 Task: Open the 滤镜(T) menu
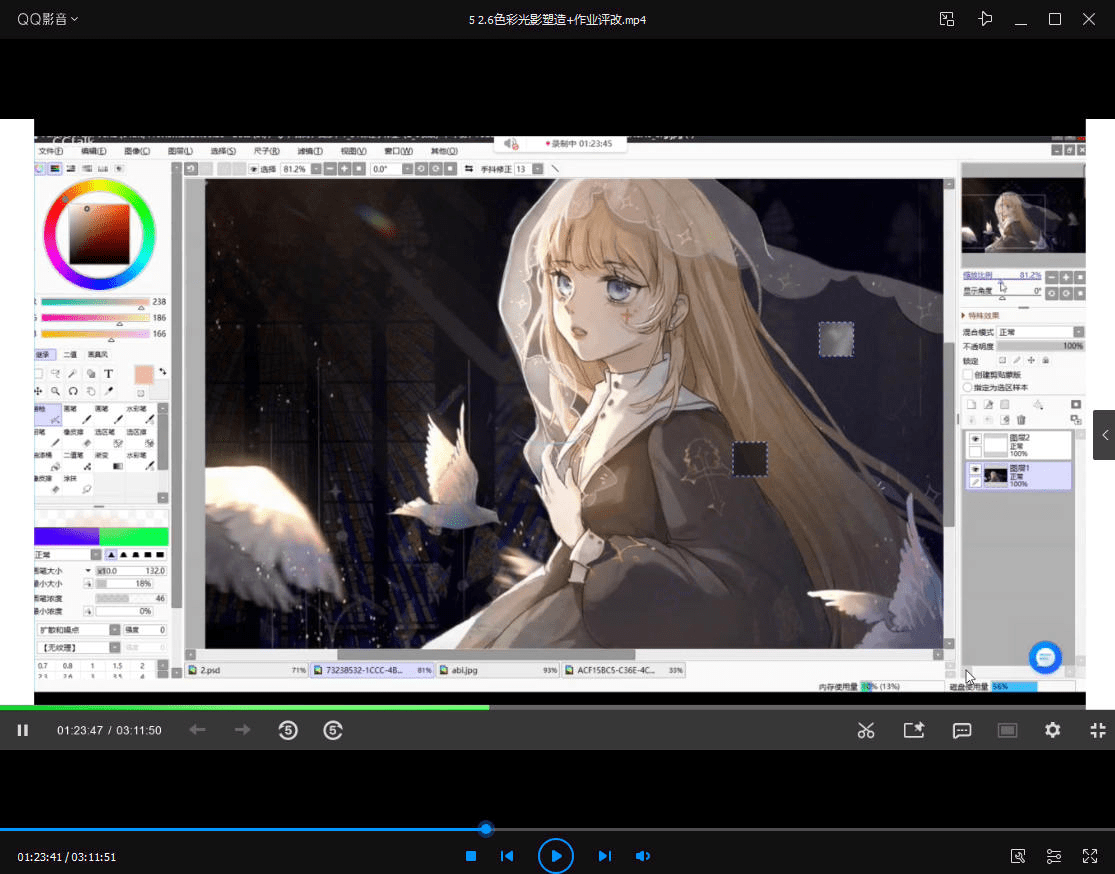click(x=310, y=151)
